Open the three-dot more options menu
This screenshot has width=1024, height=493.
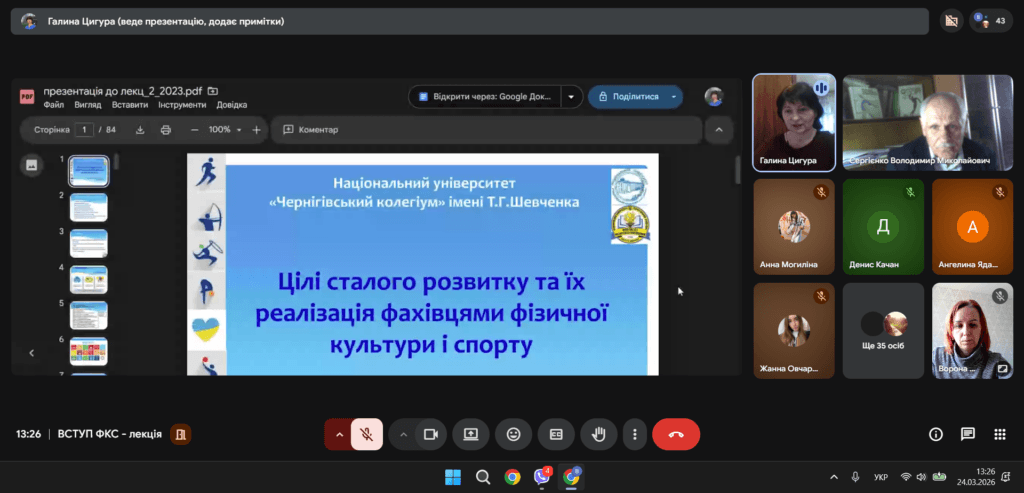(x=635, y=434)
